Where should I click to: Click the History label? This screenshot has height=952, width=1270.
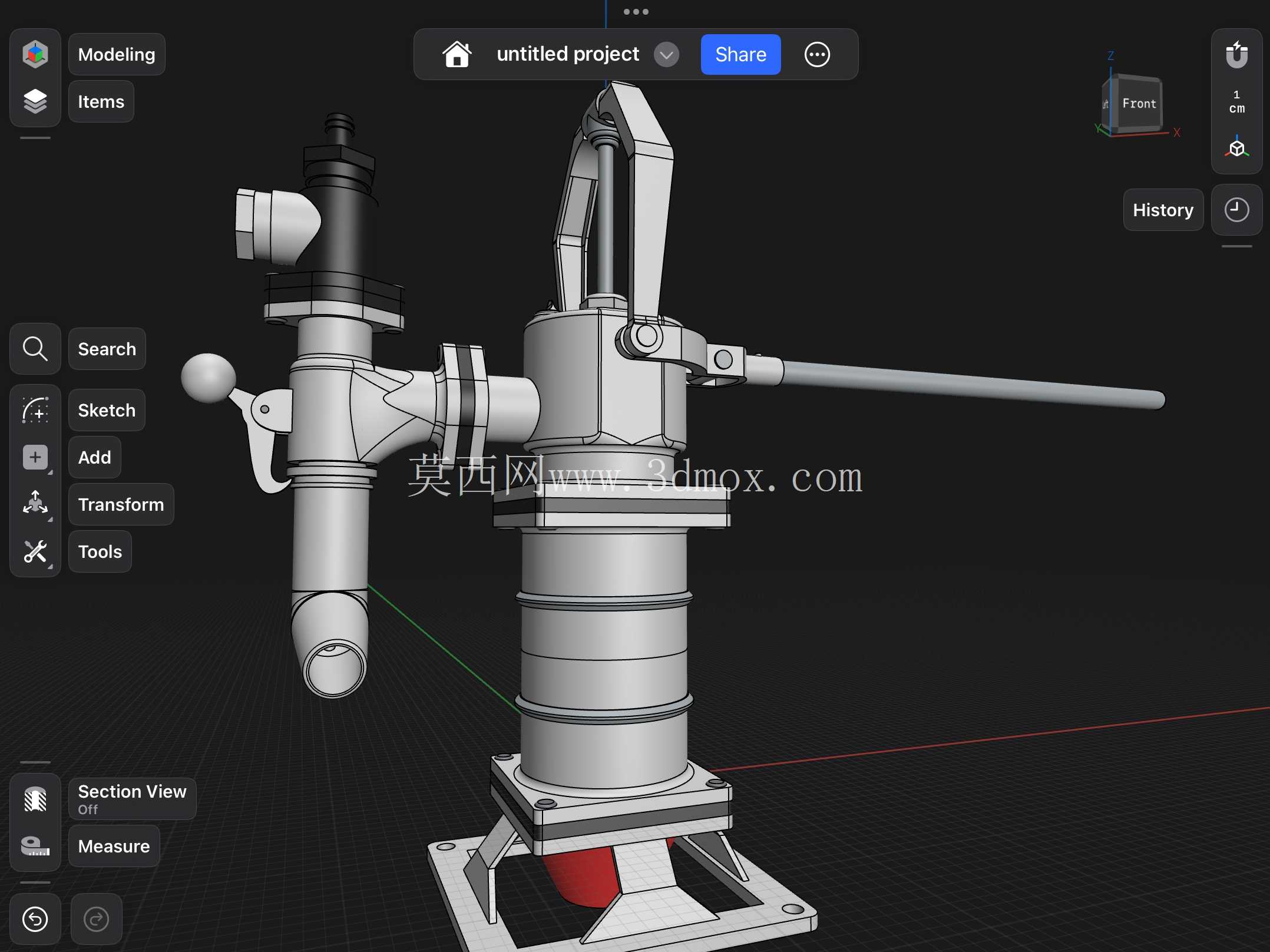point(1163,210)
